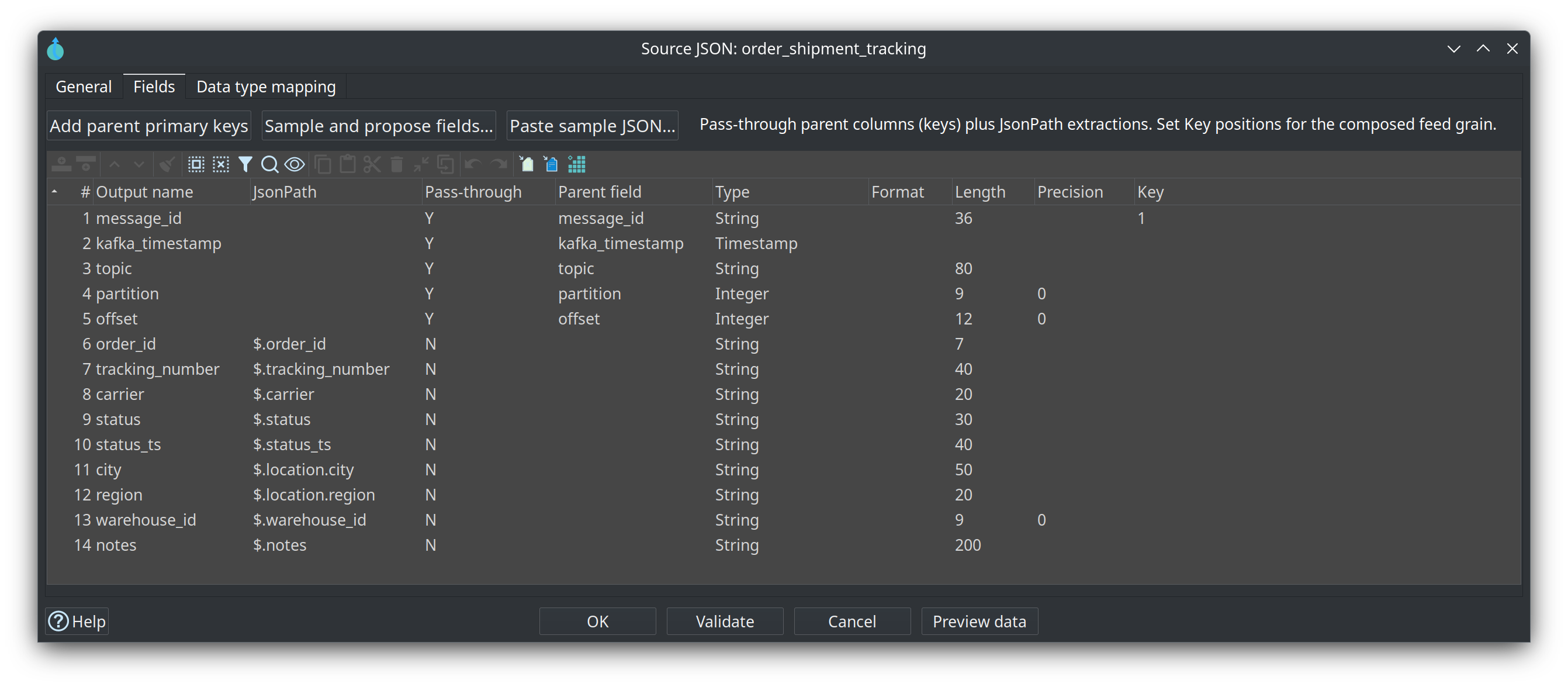1568x687 pixels.
Task: Click Paste sample JSON button
Action: click(592, 126)
